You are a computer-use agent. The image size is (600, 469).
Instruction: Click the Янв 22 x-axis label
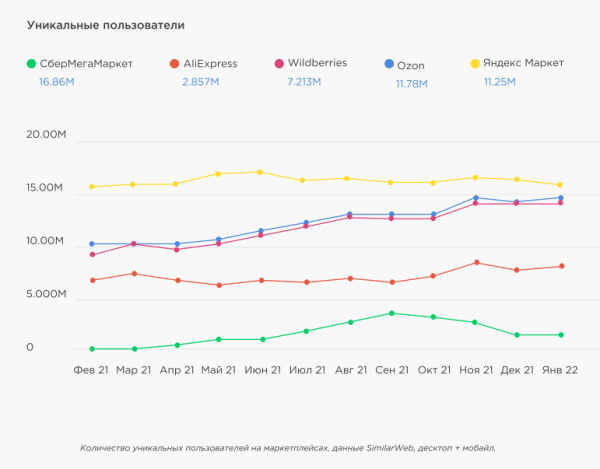click(x=559, y=371)
